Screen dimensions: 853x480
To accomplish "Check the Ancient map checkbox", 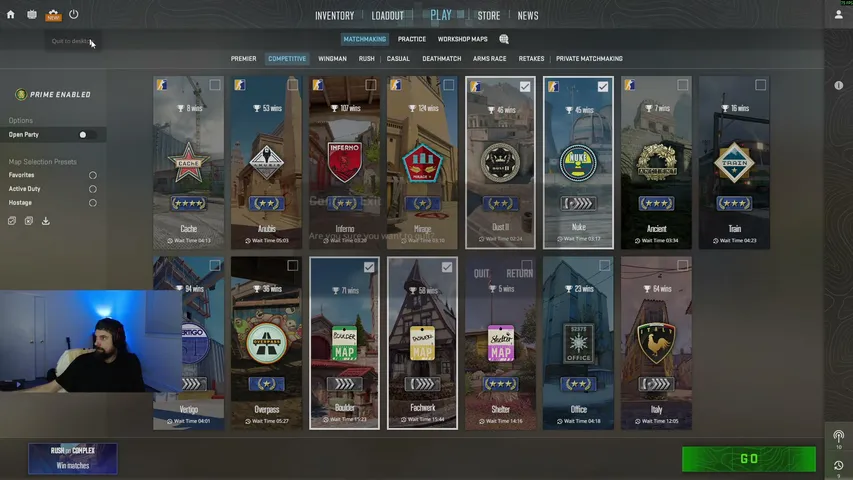I will tap(682, 85).
